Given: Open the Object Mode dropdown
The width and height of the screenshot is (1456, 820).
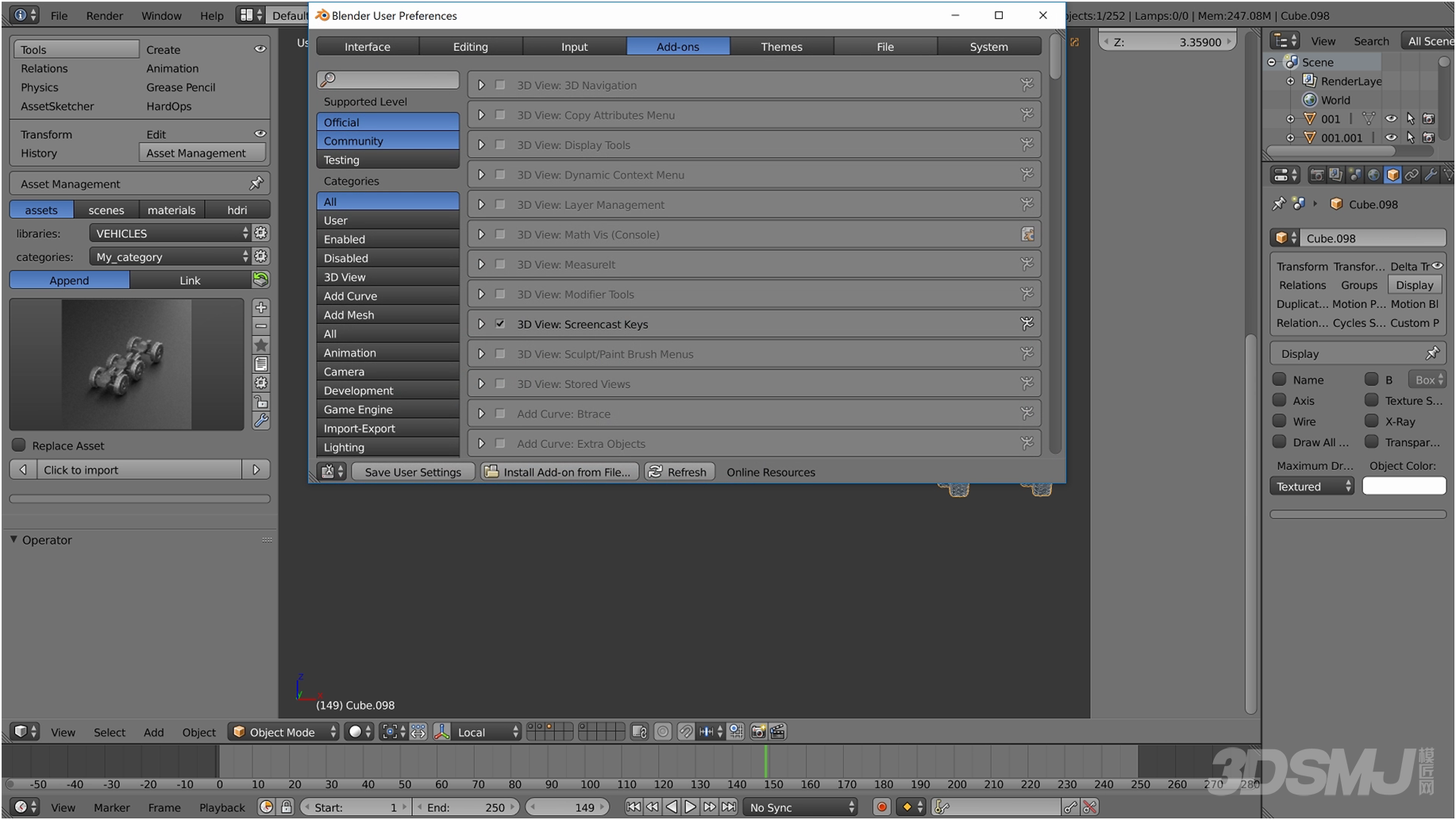Looking at the screenshot, I should tap(283, 732).
